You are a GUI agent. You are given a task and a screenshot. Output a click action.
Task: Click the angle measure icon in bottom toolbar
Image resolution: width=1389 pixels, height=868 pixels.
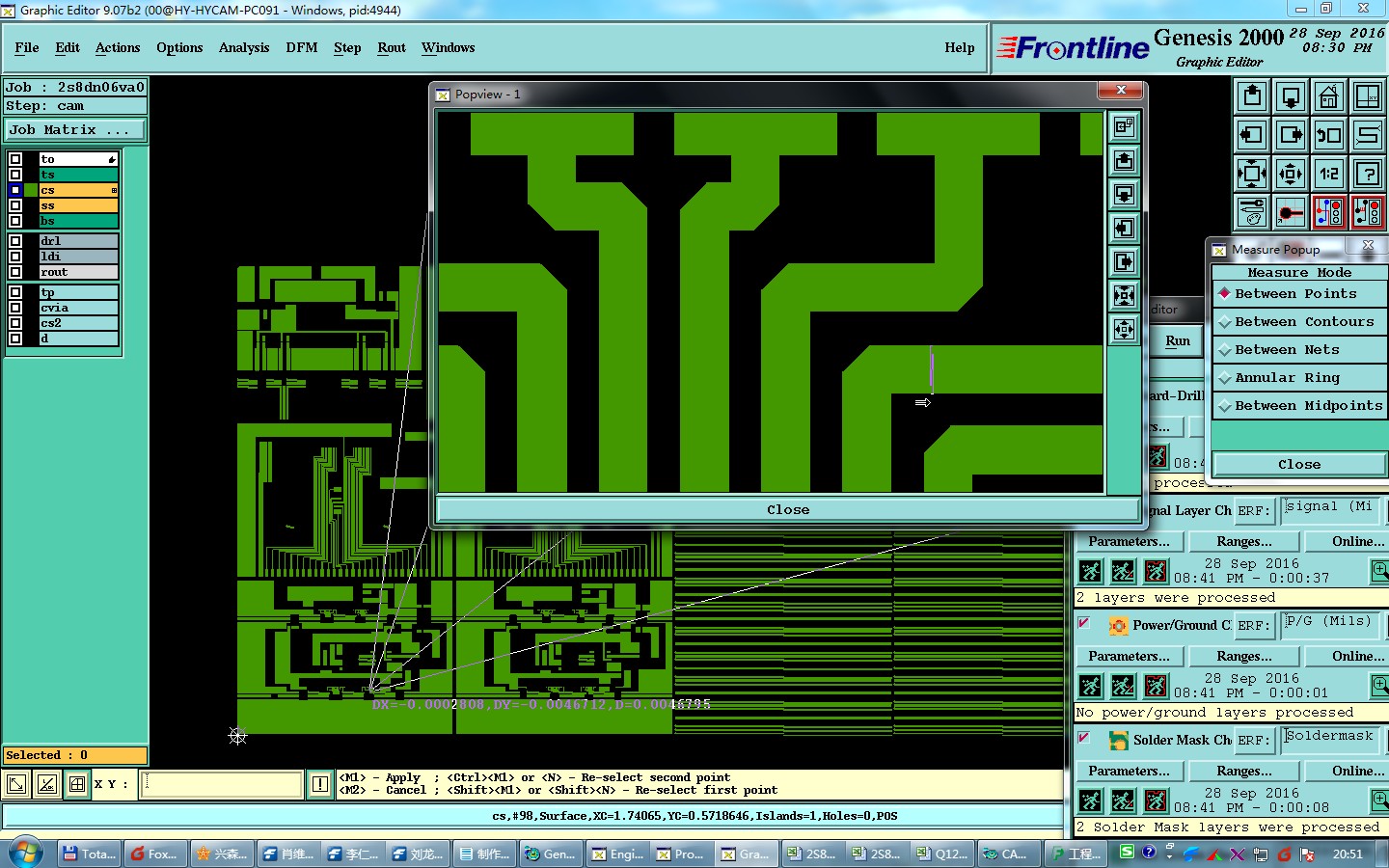point(46,784)
